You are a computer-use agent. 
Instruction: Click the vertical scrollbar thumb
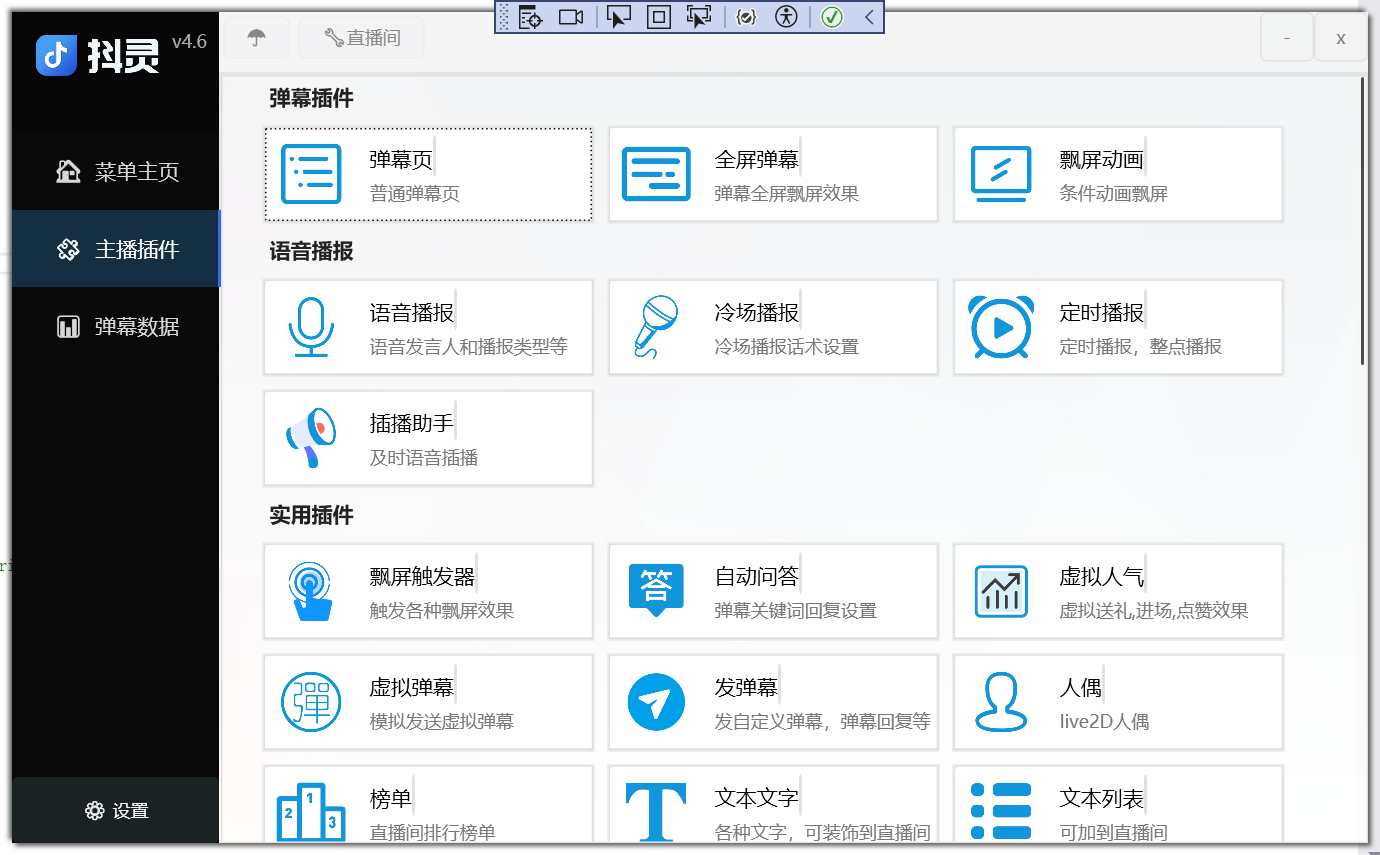[1362, 220]
